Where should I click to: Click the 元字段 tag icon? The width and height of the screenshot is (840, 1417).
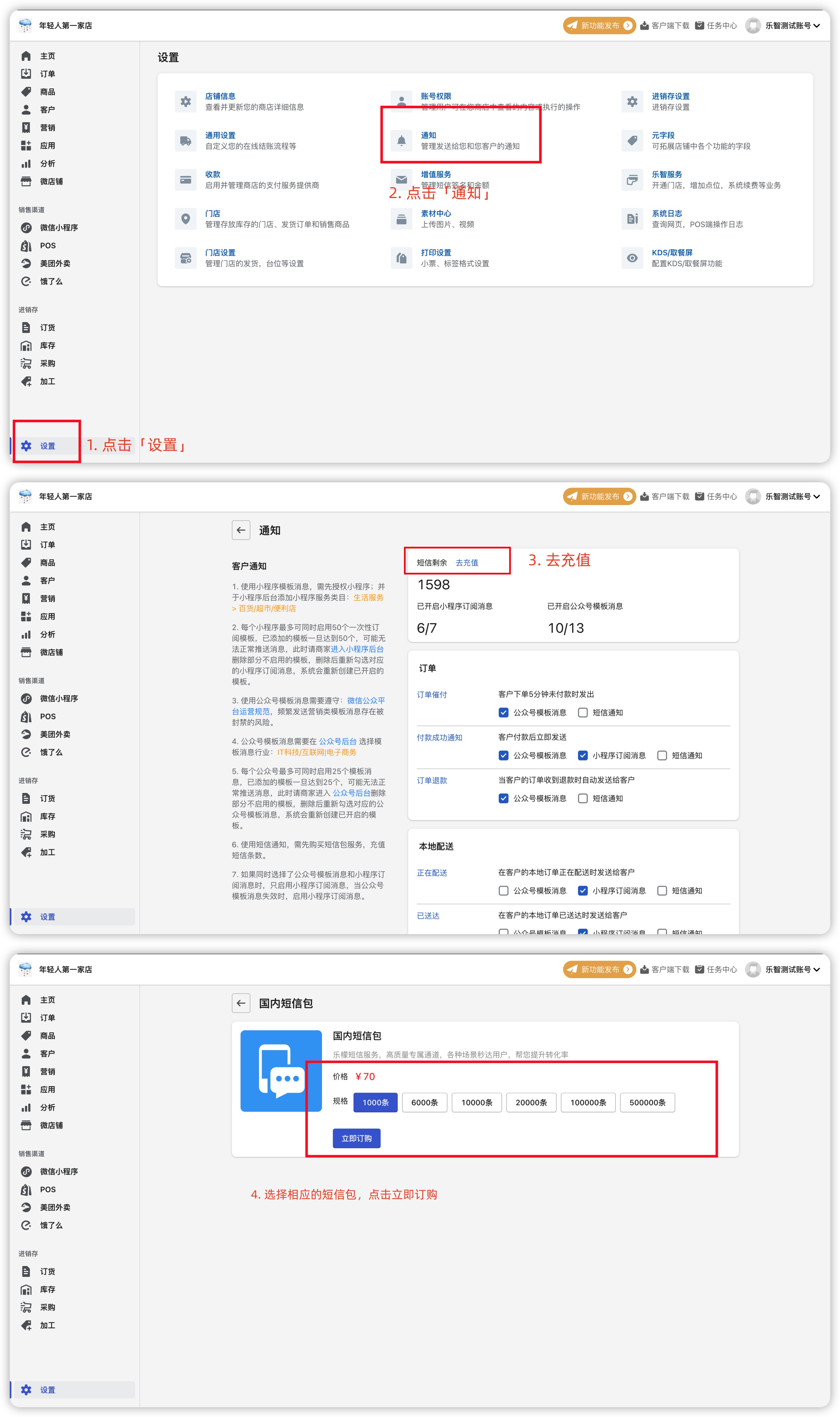point(632,140)
